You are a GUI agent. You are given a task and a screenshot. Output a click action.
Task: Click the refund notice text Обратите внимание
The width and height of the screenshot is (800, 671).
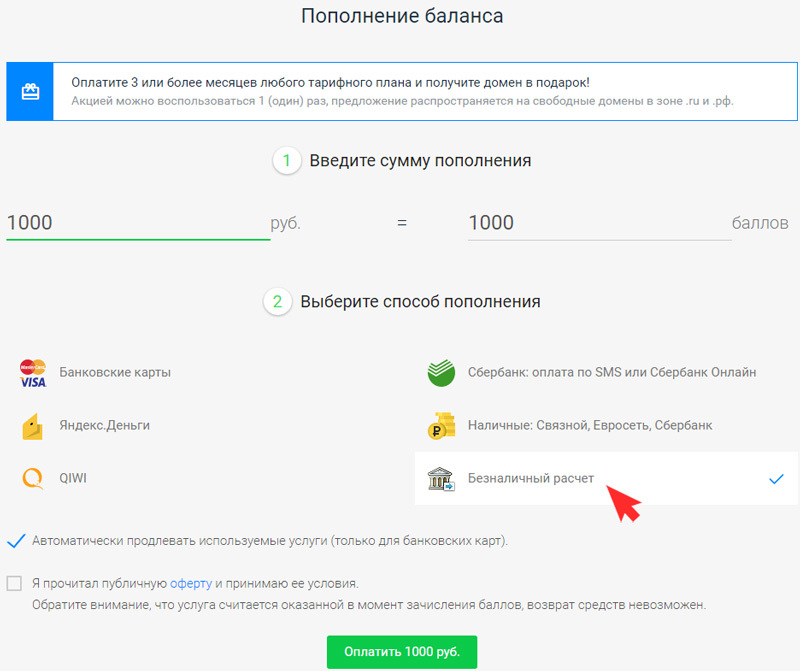coord(369,605)
